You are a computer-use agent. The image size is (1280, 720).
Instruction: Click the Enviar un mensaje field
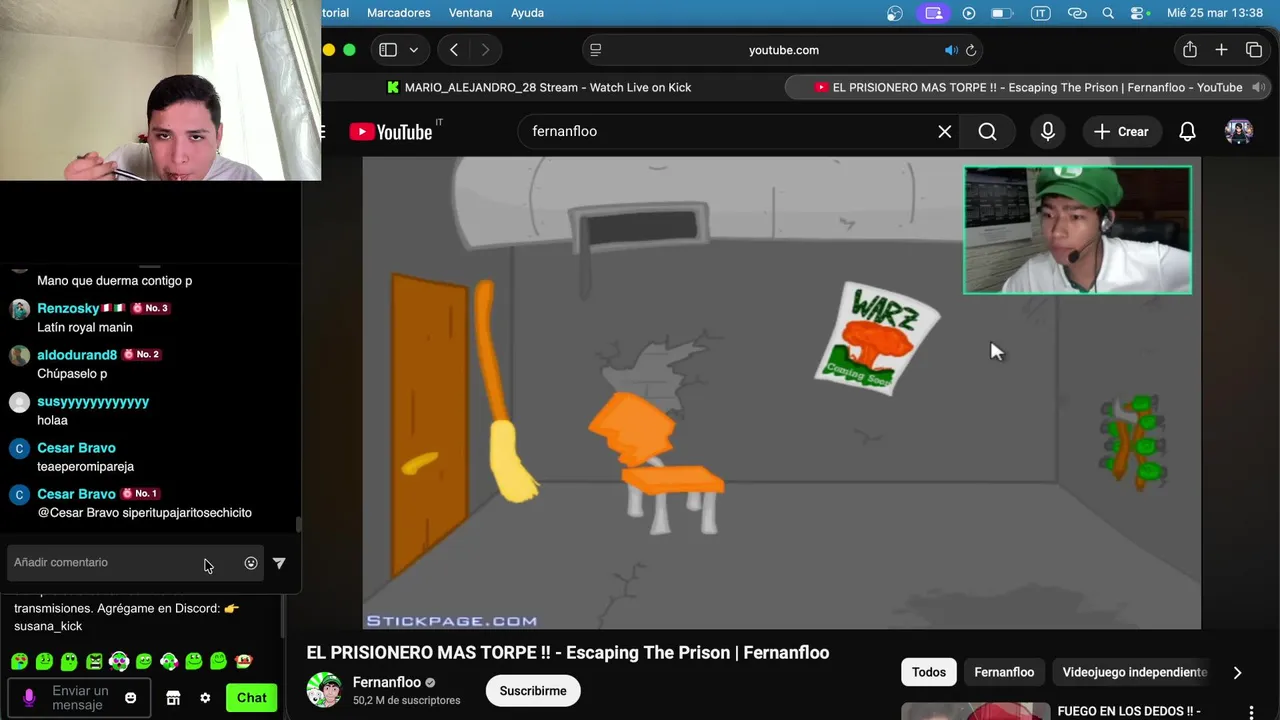click(80, 698)
